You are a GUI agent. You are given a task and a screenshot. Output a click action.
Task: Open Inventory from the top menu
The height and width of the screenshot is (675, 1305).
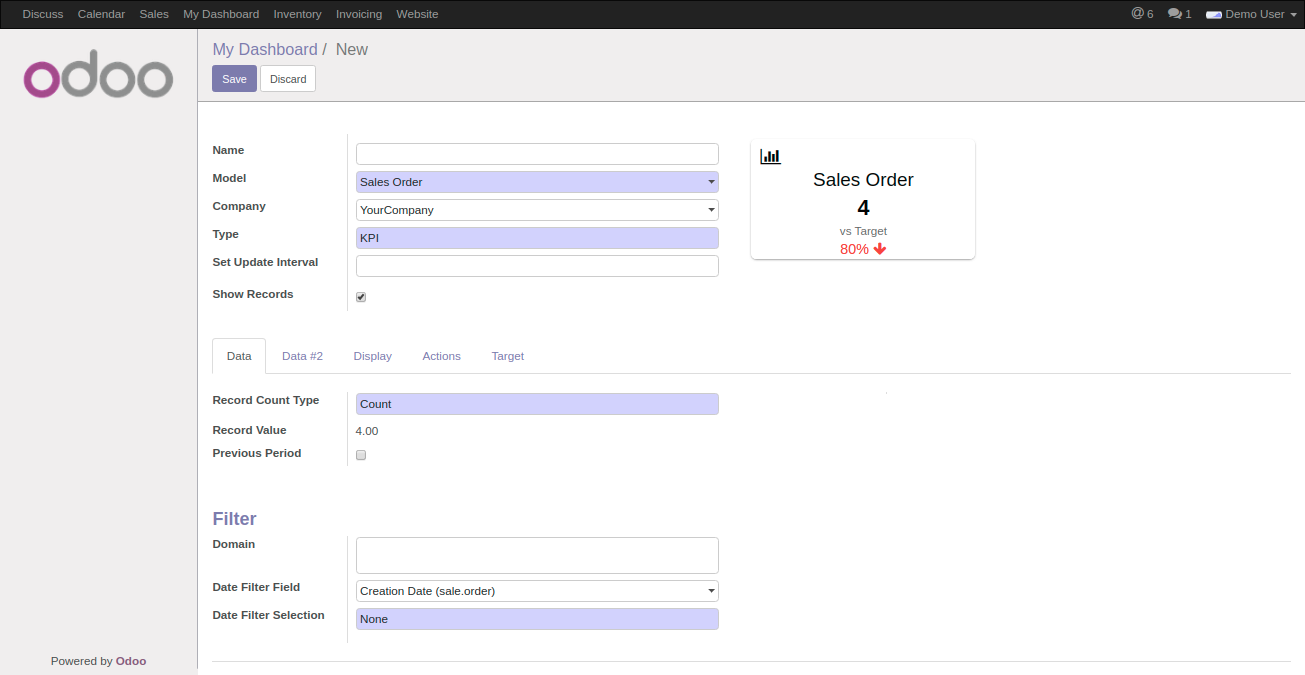pyautogui.click(x=297, y=14)
